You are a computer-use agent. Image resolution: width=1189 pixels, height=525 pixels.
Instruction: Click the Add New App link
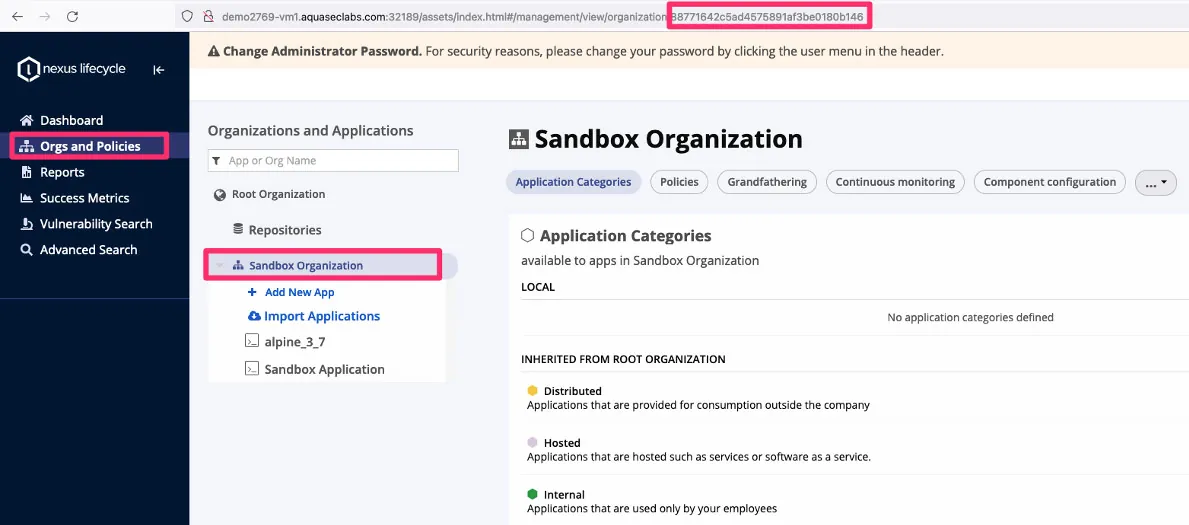tap(300, 292)
